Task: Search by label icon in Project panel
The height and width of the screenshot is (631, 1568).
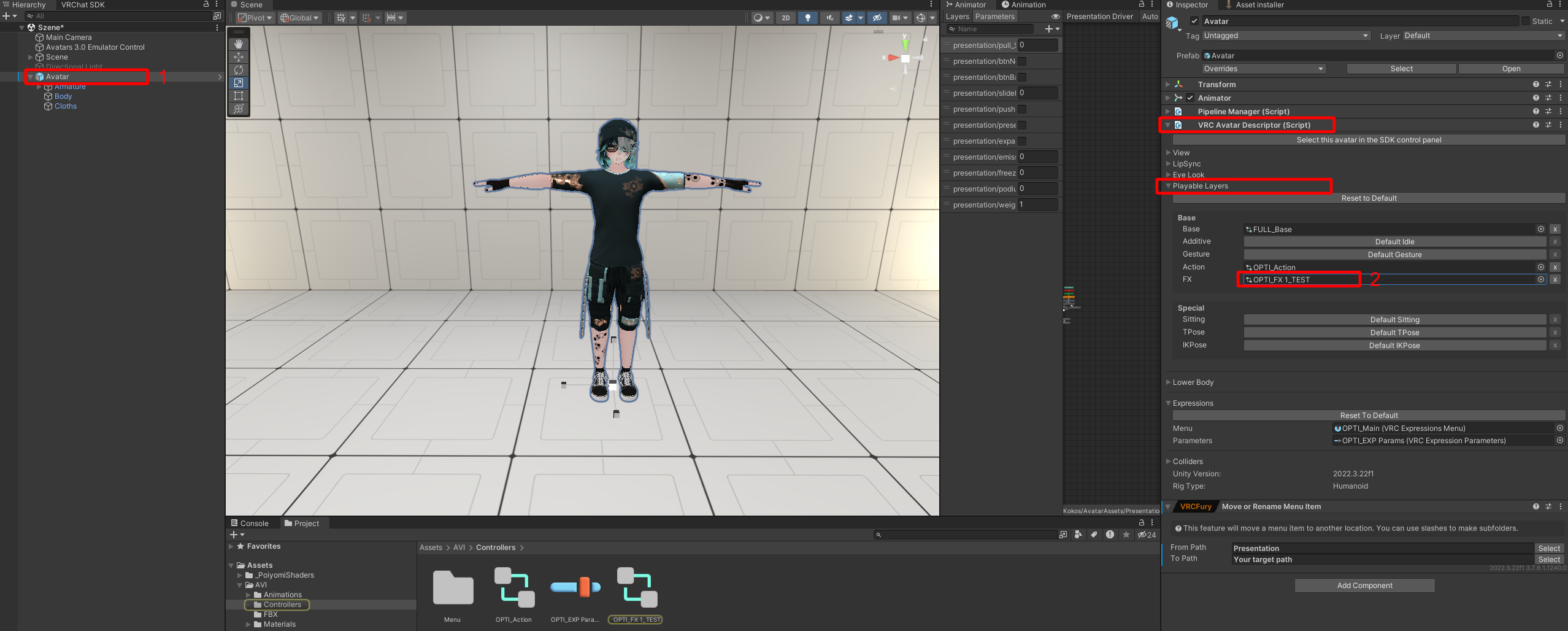Action: click(x=1094, y=535)
